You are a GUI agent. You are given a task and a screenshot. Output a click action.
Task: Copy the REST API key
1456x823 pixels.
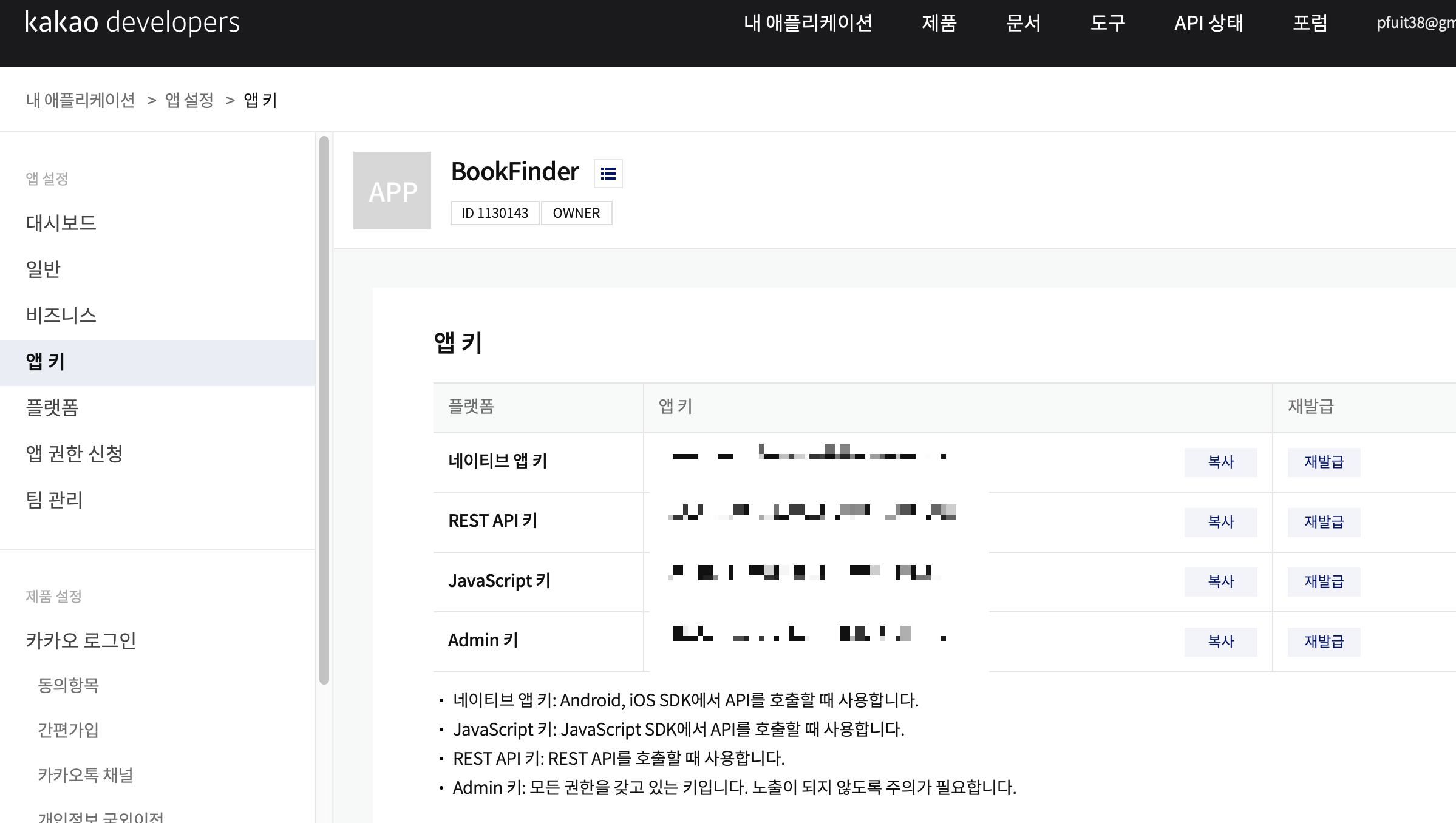[x=1220, y=522]
